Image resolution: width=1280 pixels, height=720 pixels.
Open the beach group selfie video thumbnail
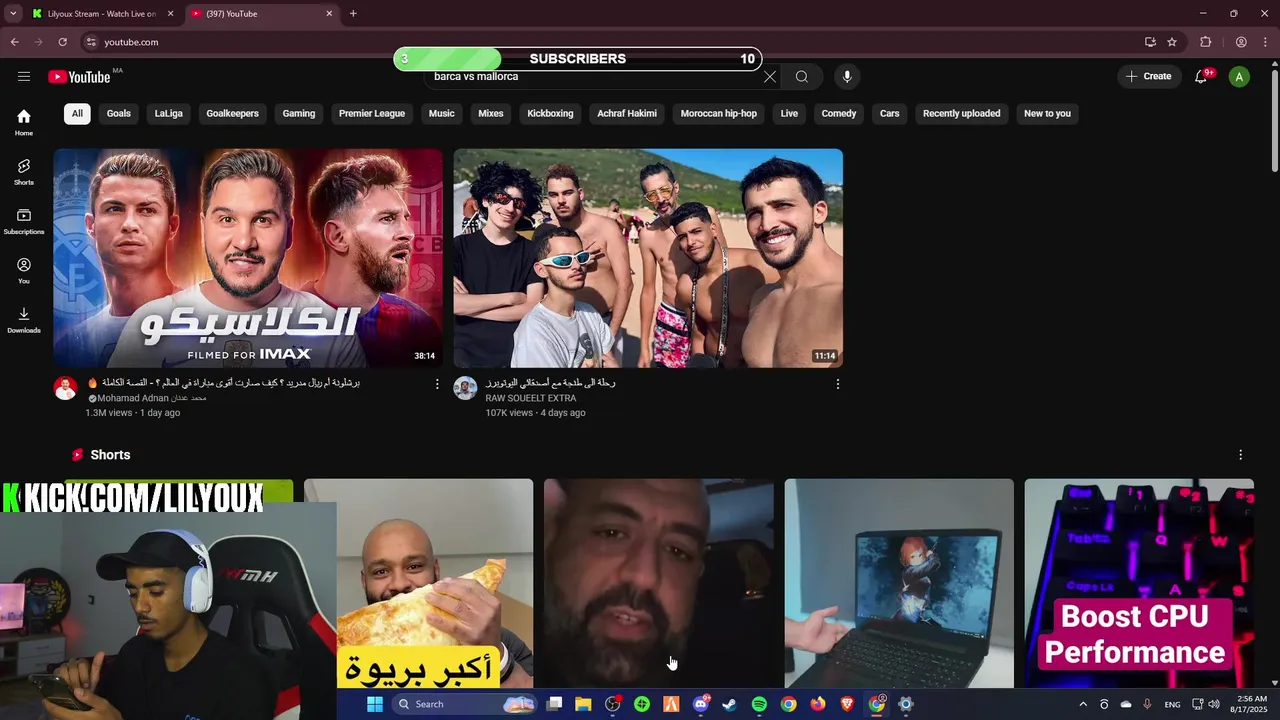pos(648,258)
